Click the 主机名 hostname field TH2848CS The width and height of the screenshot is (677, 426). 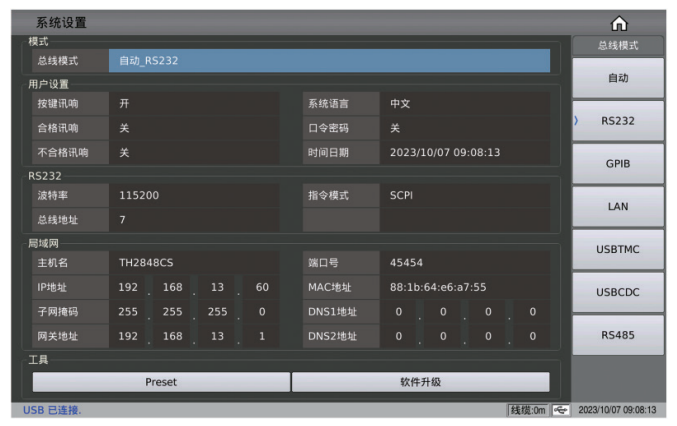tap(194, 263)
